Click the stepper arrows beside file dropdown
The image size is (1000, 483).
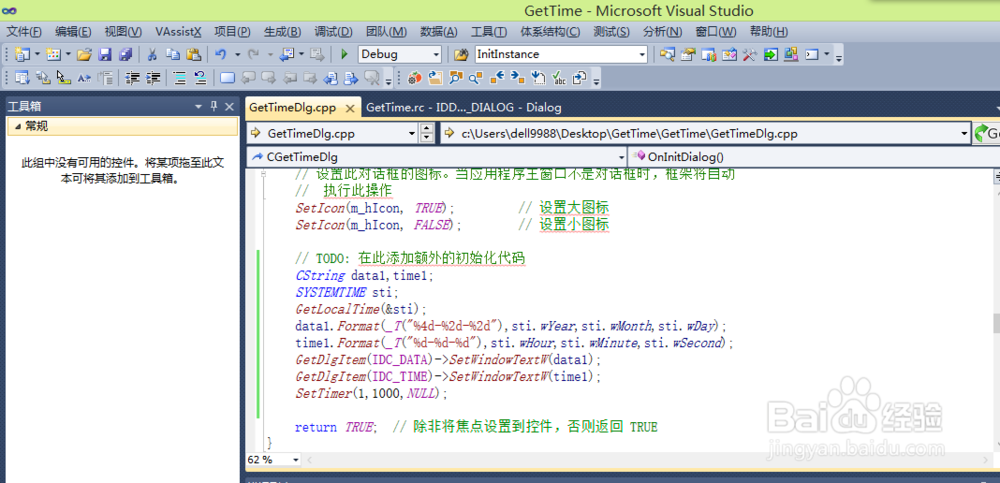(x=427, y=134)
